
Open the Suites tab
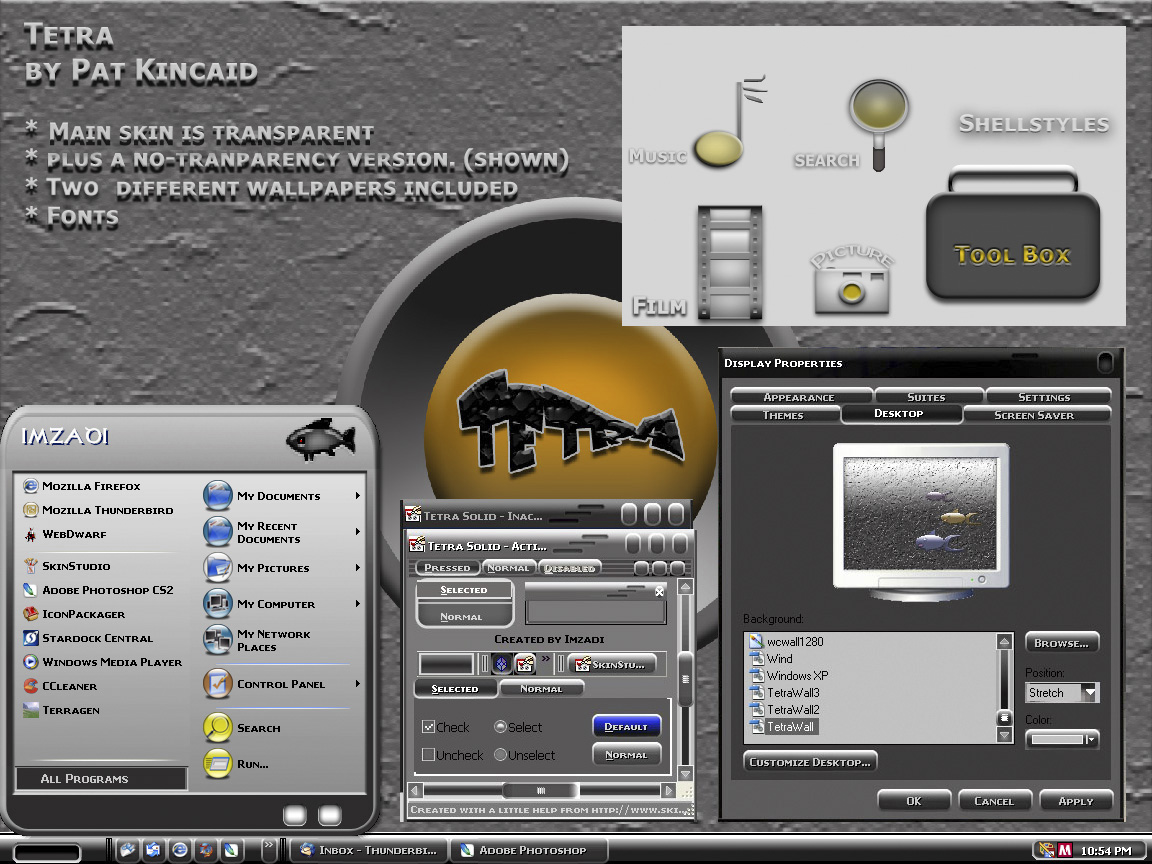click(928, 397)
